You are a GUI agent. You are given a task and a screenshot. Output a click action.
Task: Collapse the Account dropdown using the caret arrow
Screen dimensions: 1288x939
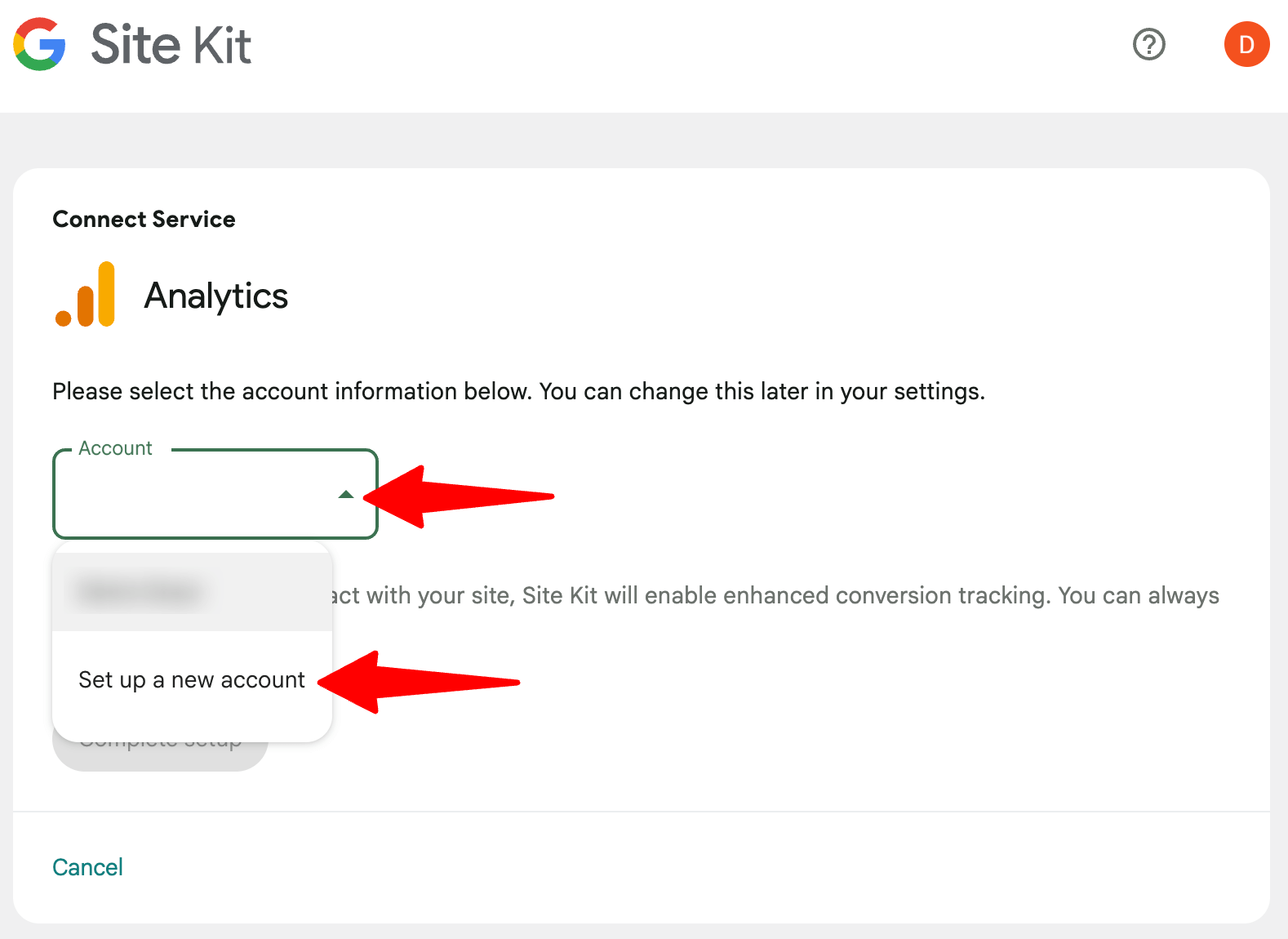(345, 494)
